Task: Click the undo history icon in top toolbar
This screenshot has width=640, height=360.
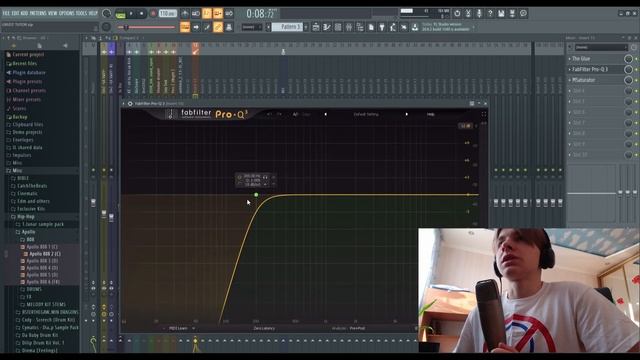Action: click(x=457, y=13)
